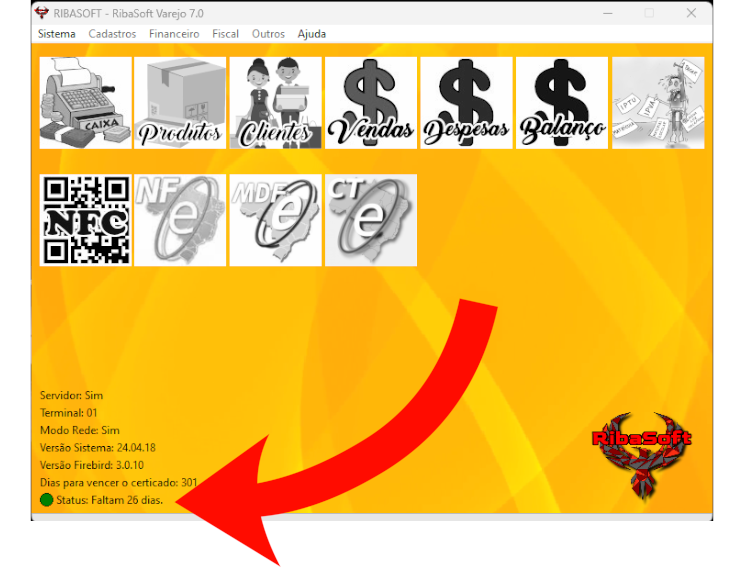
Task: Open the Despesas dollar tile
Action: [466, 103]
